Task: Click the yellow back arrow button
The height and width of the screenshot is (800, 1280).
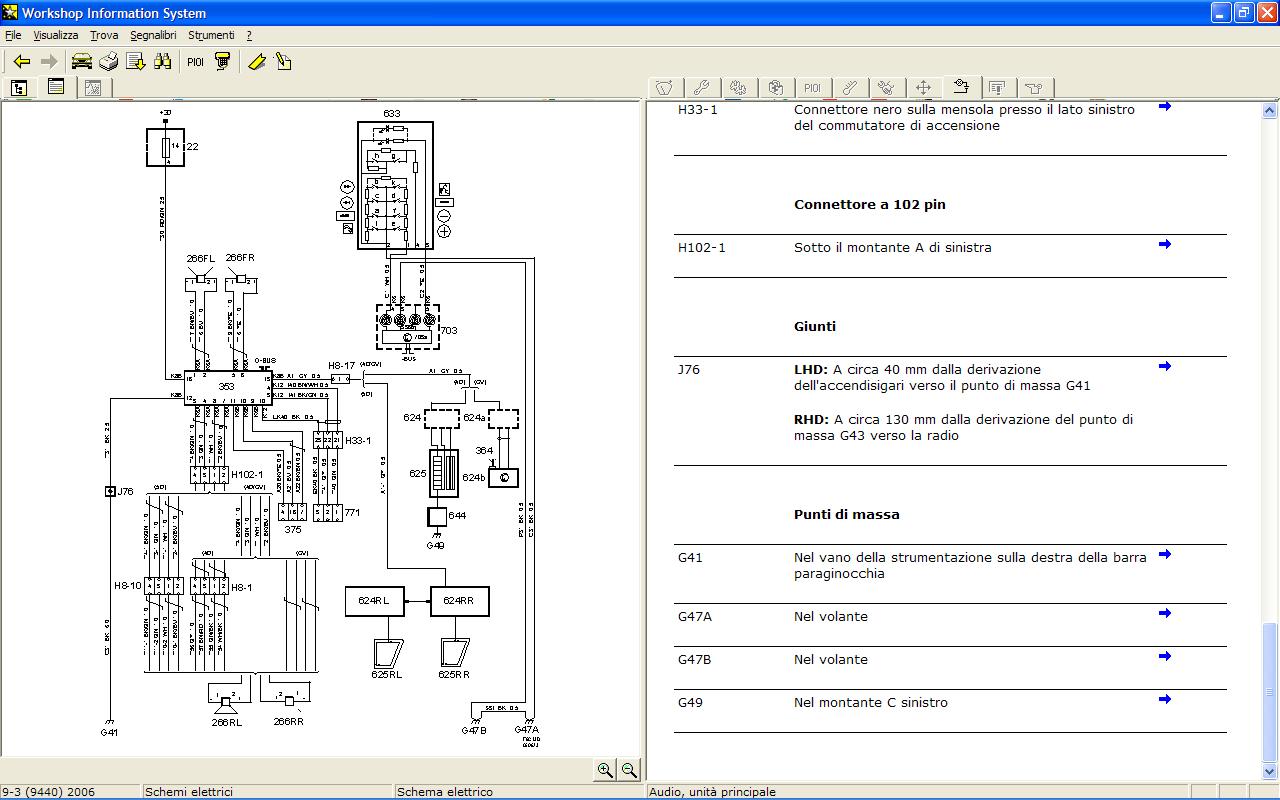Action: 21,62
